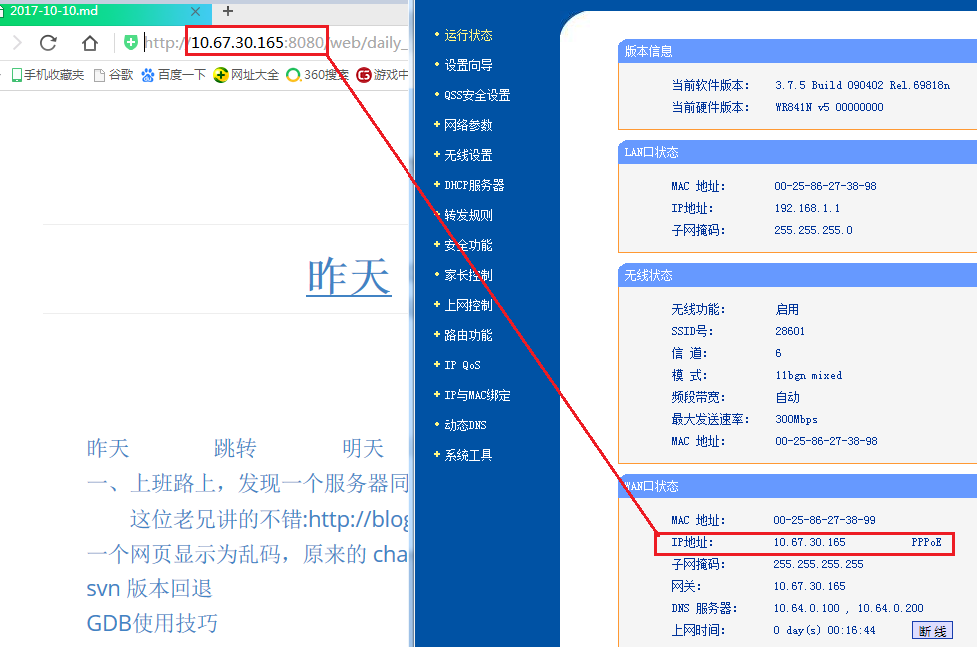Click the 昨天 heading link
This screenshot has width=977, height=647.
click(x=348, y=276)
